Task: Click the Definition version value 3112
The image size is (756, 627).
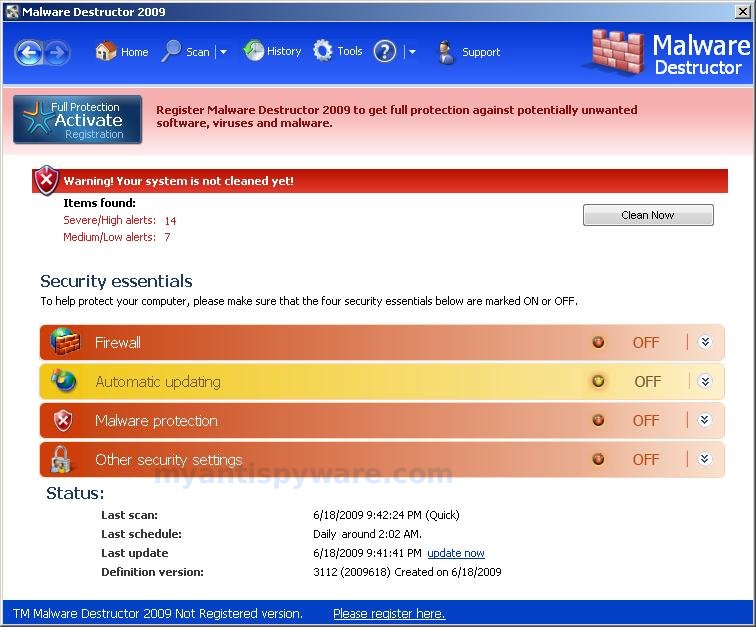Action: point(407,572)
